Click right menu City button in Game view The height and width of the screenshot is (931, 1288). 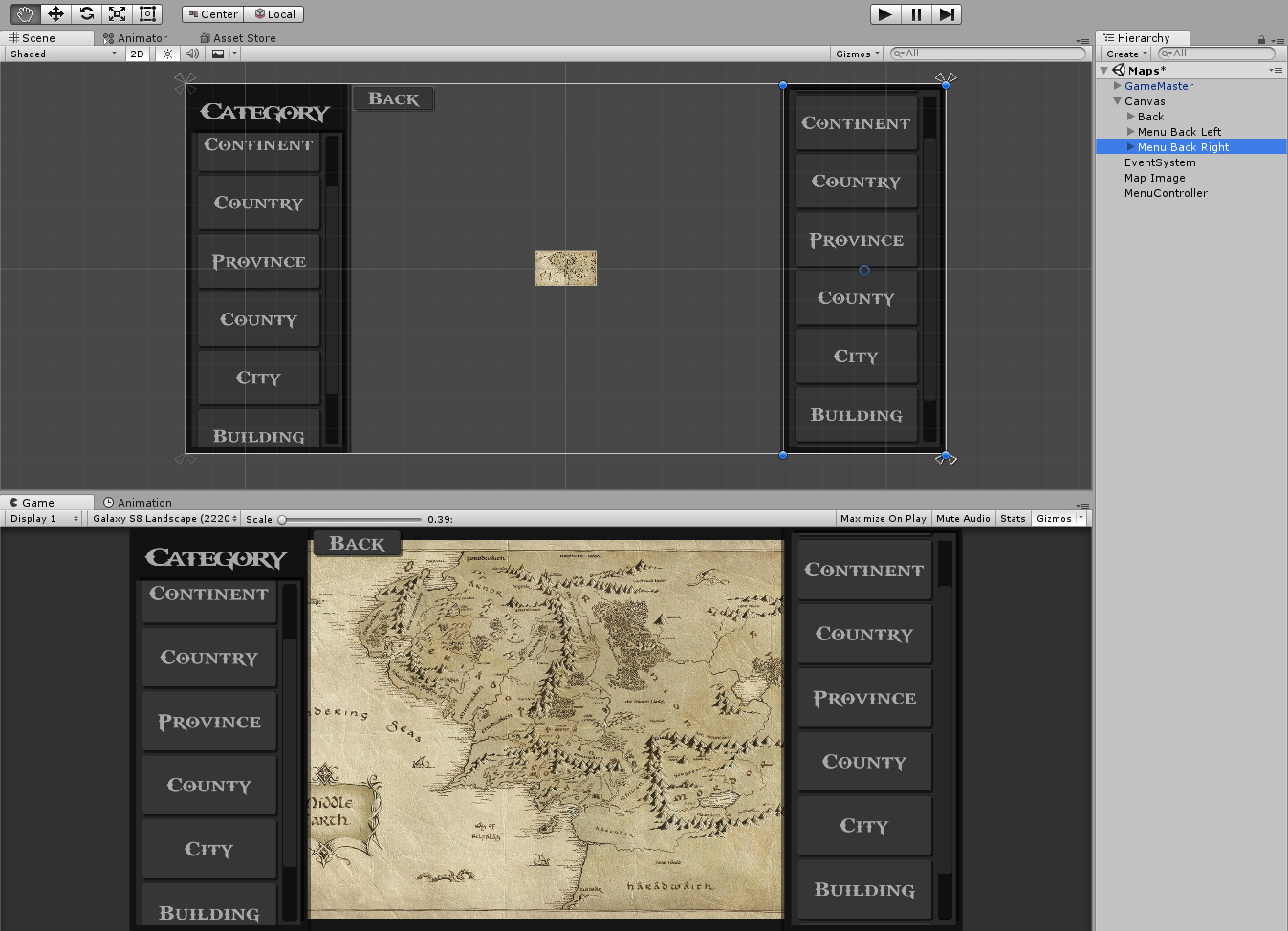864,826
